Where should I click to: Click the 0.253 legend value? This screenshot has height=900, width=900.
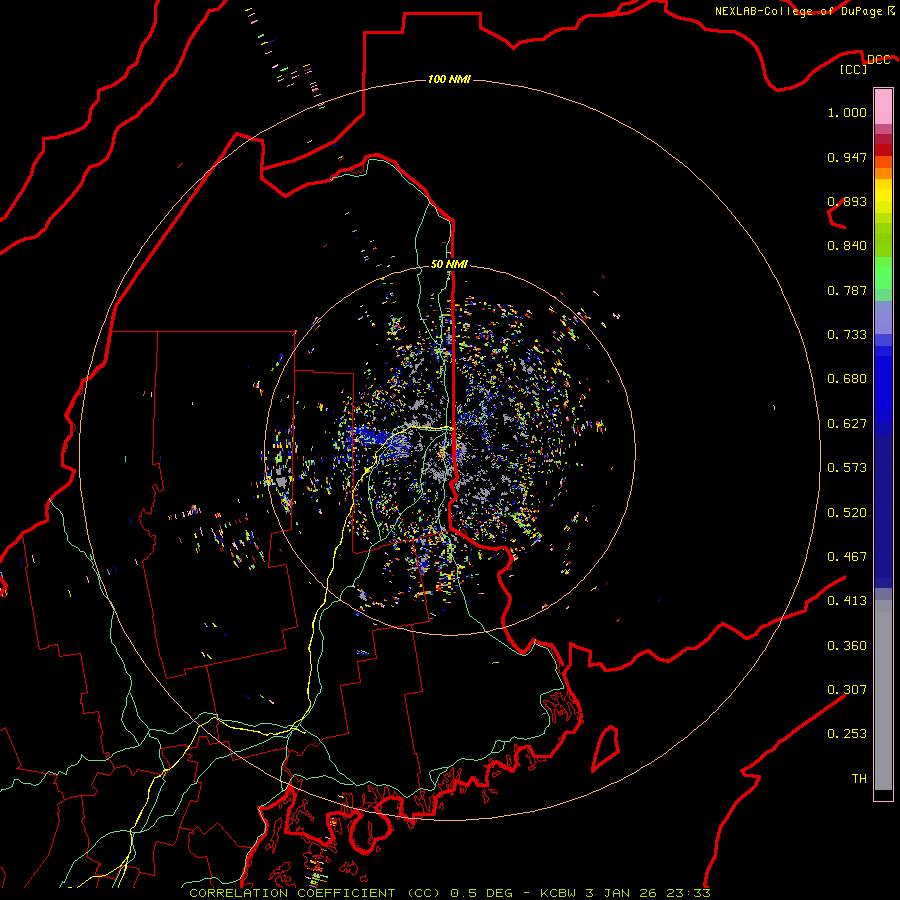pyautogui.click(x=847, y=734)
